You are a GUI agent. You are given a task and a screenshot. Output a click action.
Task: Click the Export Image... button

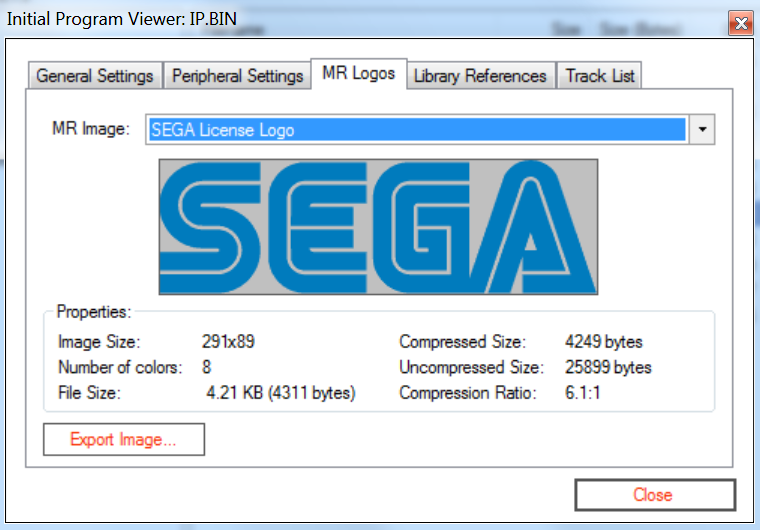(x=124, y=439)
